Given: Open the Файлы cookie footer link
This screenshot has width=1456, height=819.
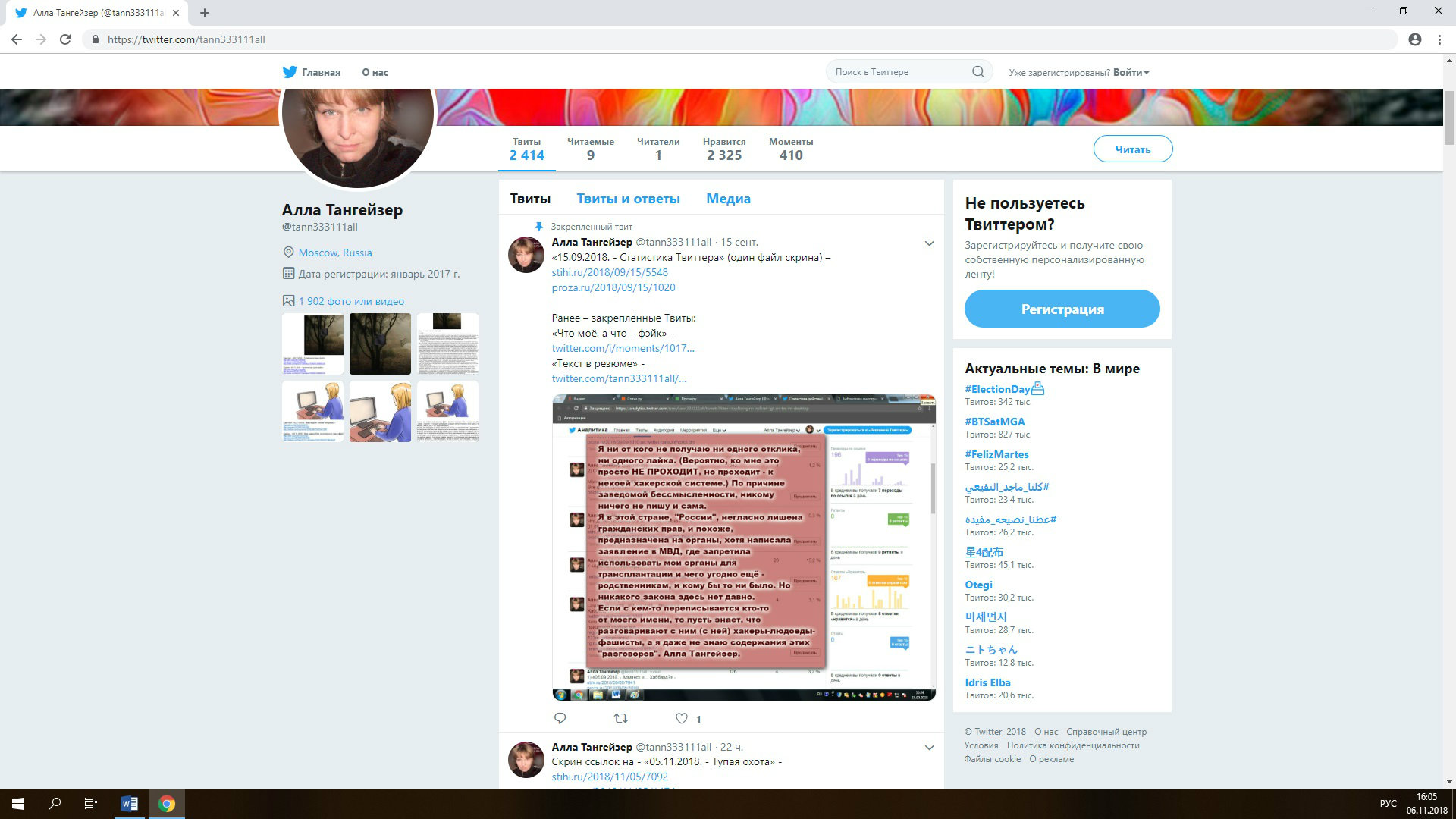Looking at the screenshot, I should (992, 759).
